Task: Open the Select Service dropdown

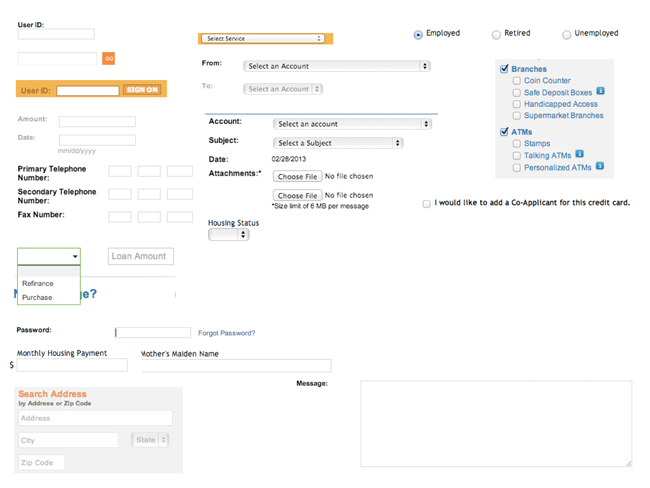Action: point(265,39)
